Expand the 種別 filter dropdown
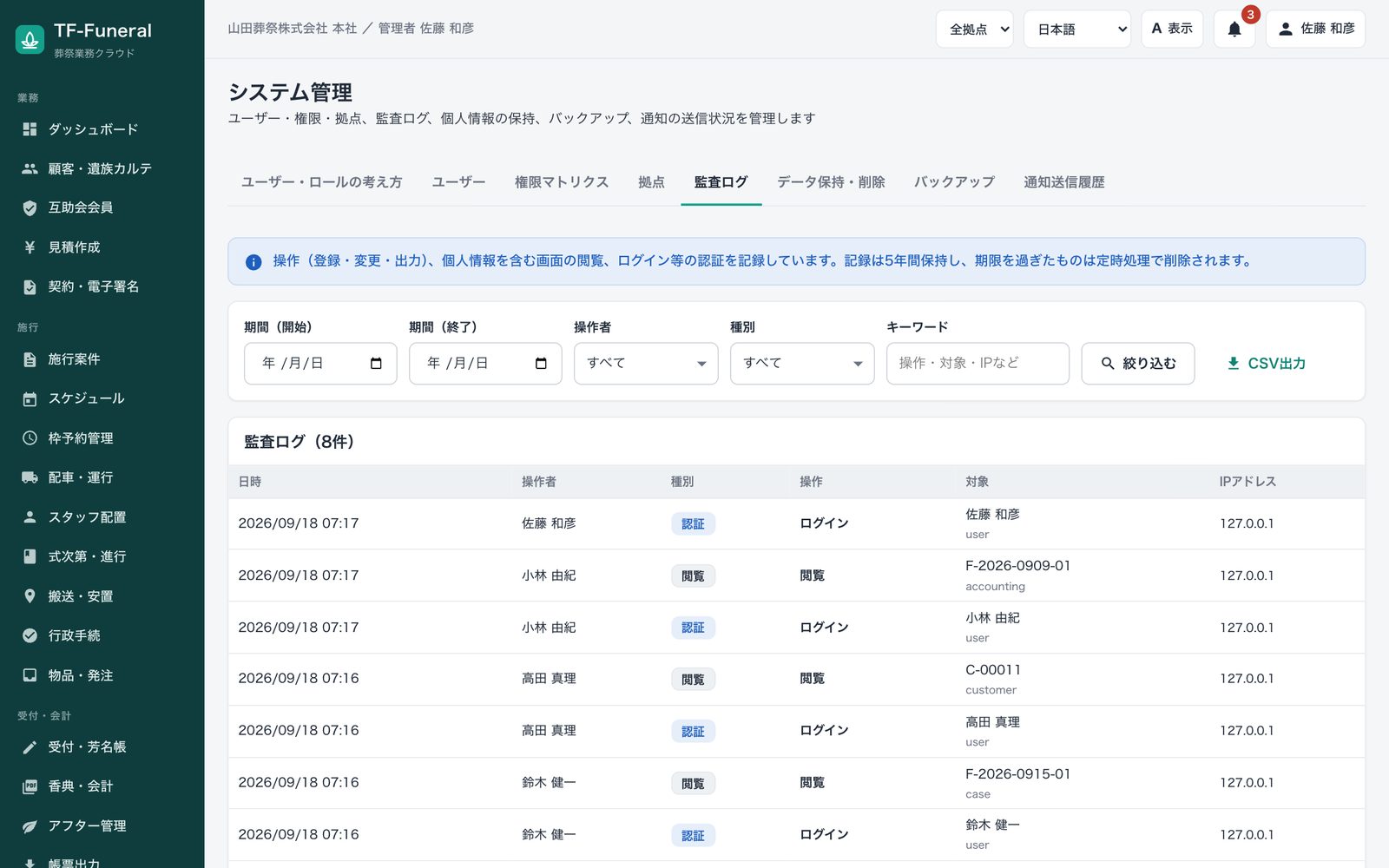The height and width of the screenshot is (868, 1389). click(x=802, y=363)
